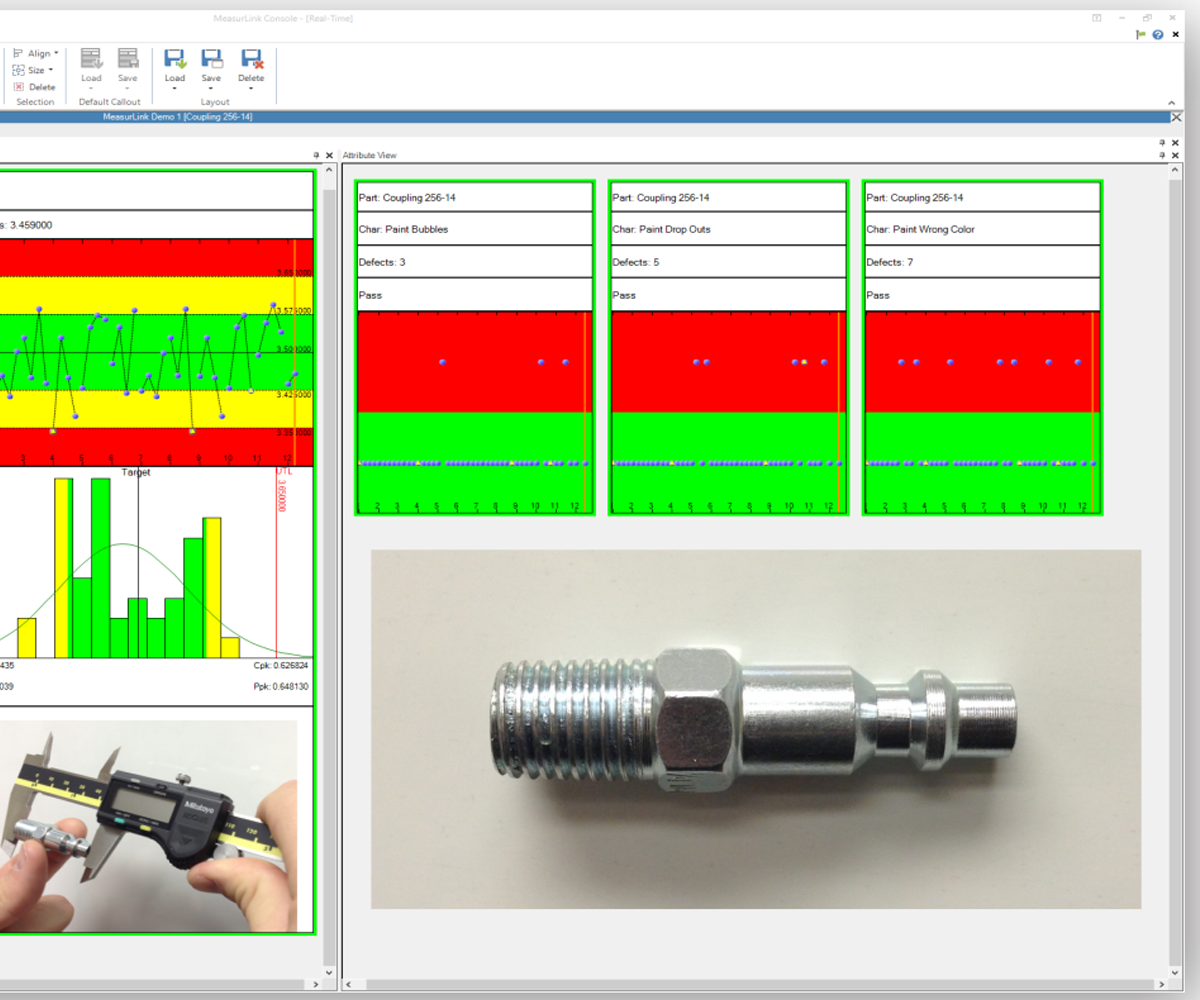Click the Save layout floppy disk icon
This screenshot has width=1200, height=1000.
click(x=211, y=59)
